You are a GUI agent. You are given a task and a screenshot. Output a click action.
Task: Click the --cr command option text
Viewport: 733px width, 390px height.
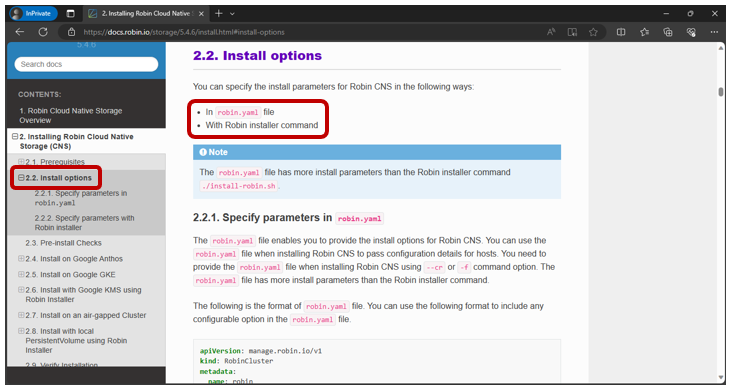coord(434,267)
